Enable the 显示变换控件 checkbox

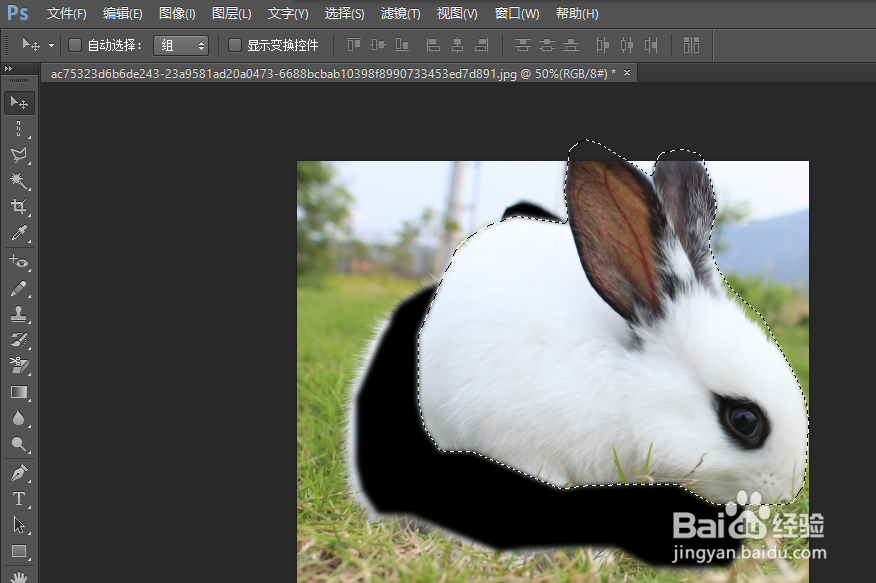click(x=235, y=45)
